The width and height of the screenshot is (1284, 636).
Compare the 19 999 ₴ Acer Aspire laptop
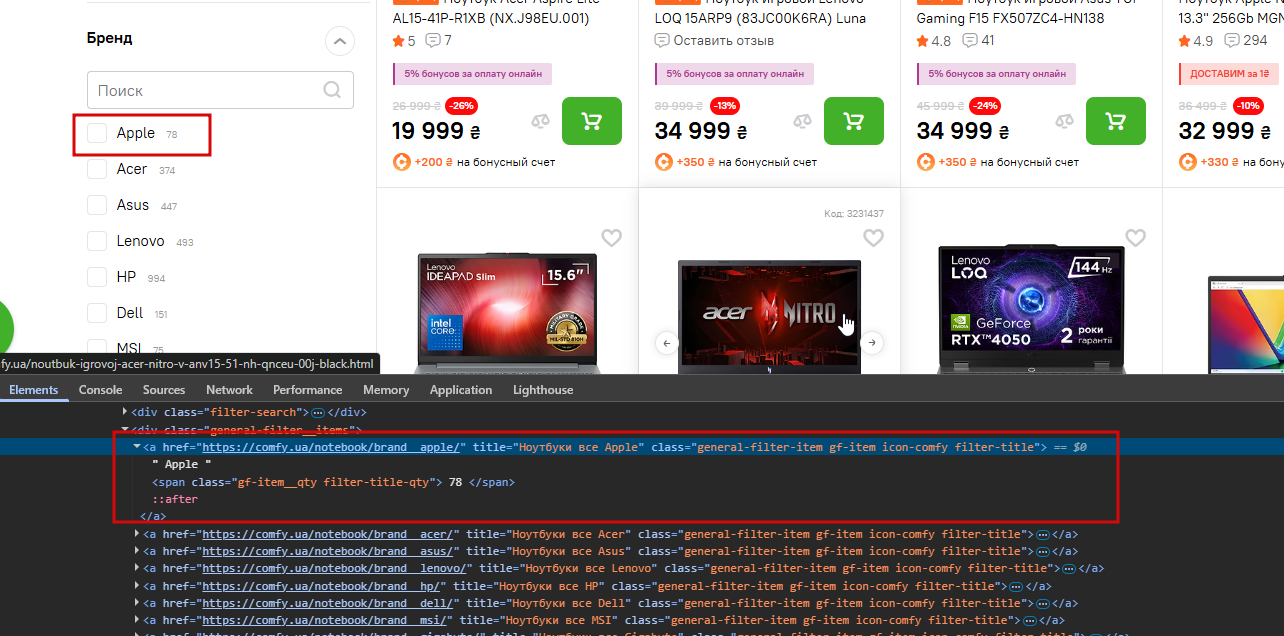[x=540, y=122]
